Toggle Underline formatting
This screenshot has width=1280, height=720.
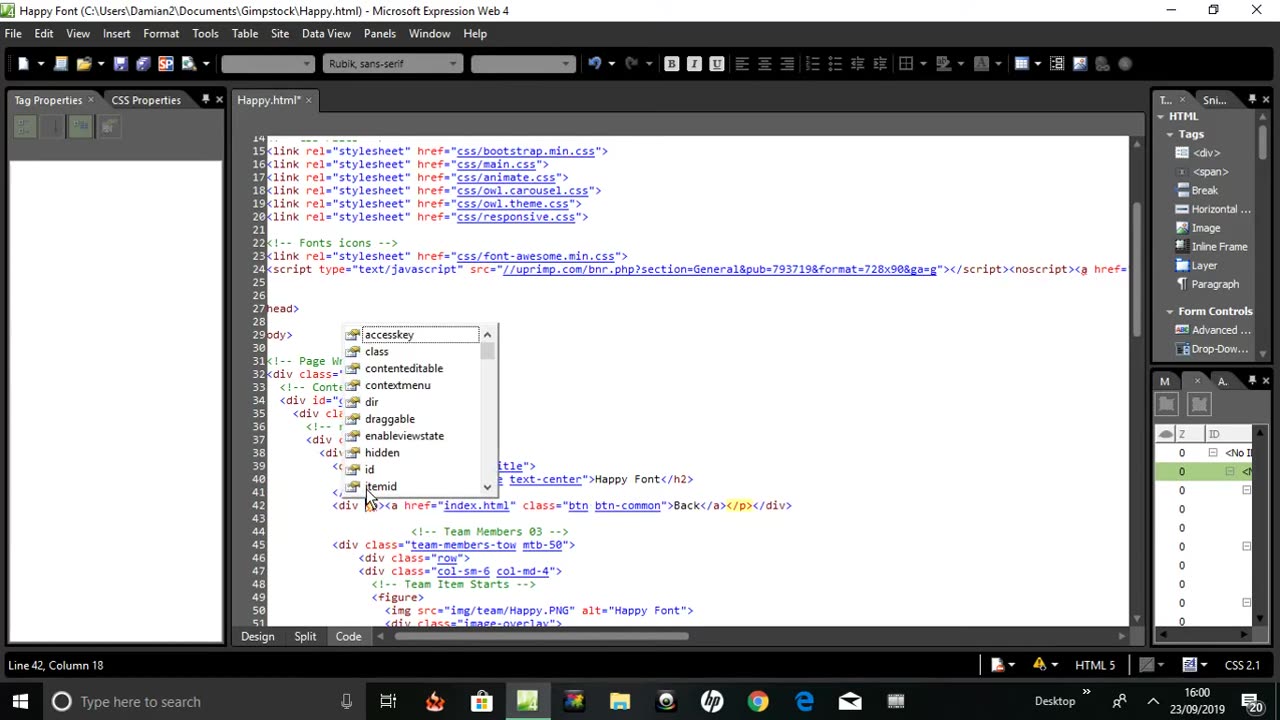click(716, 64)
